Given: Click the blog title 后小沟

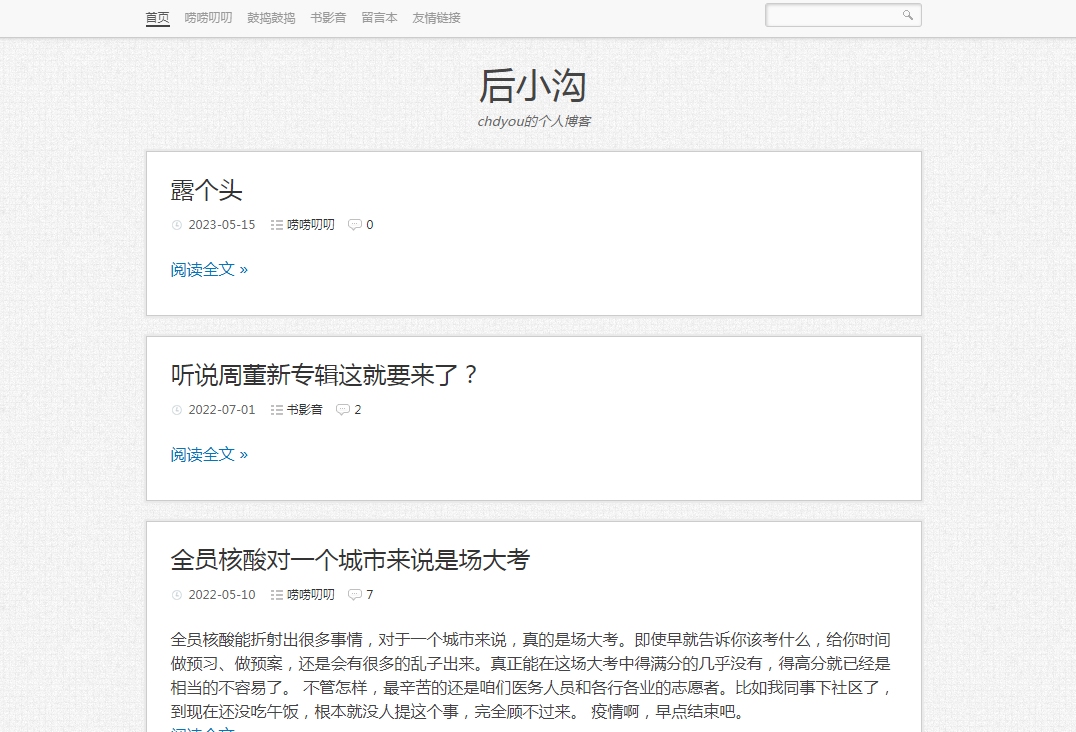Looking at the screenshot, I should (x=532, y=86).
